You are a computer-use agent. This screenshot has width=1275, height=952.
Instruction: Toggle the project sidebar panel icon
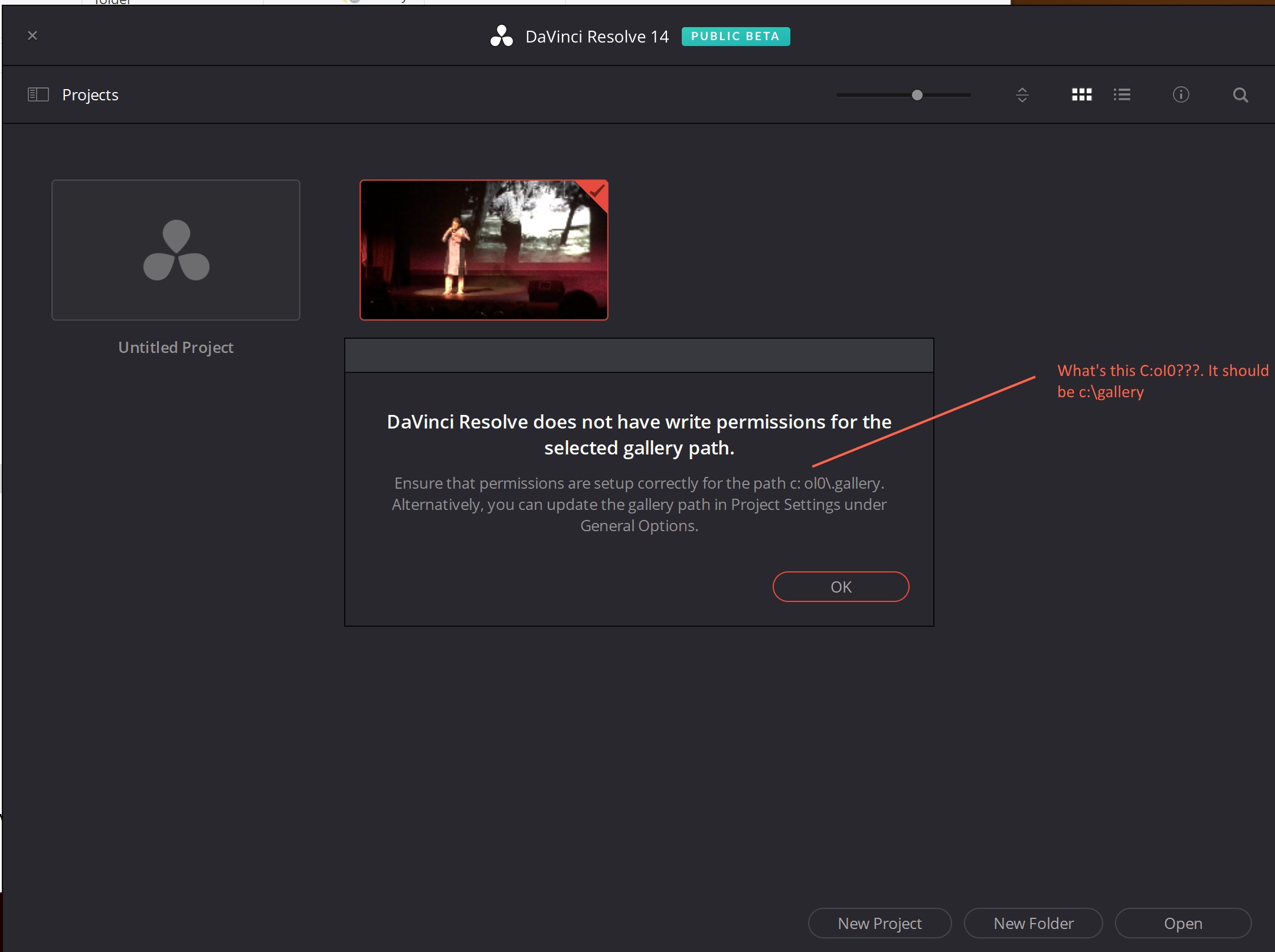click(38, 94)
